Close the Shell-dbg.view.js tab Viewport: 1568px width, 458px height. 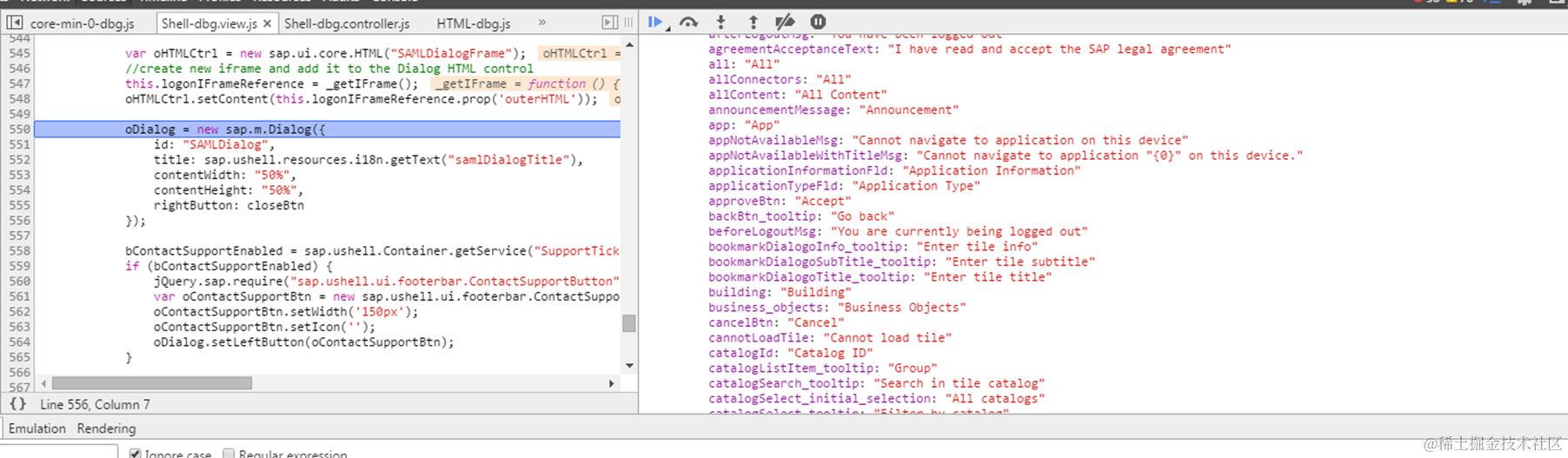coord(267,23)
